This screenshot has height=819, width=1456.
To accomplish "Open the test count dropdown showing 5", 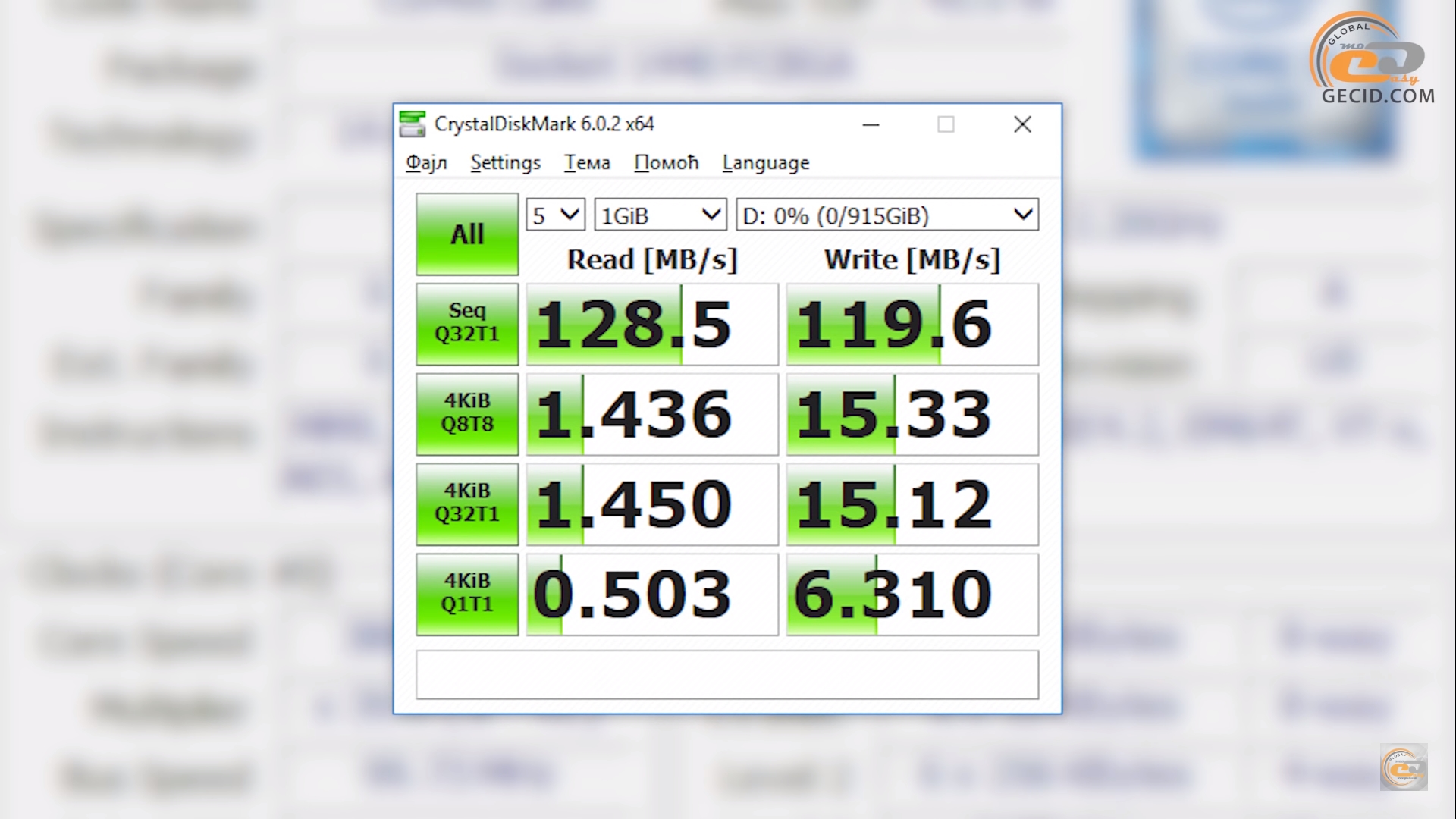I will point(556,215).
